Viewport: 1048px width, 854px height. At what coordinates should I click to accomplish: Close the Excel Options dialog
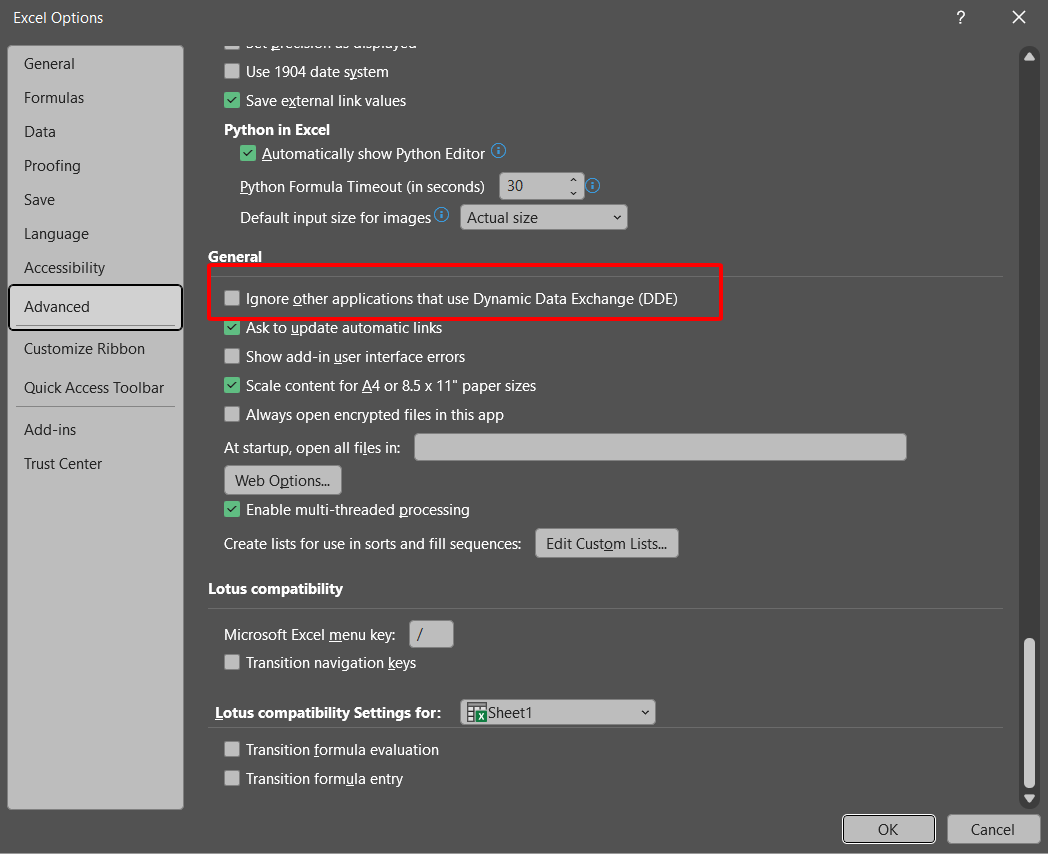tap(1019, 17)
